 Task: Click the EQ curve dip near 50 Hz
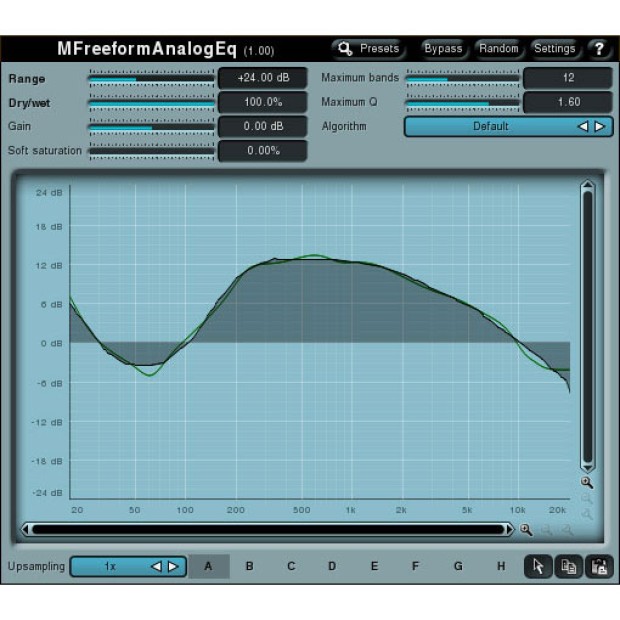[x=150, y=374]
